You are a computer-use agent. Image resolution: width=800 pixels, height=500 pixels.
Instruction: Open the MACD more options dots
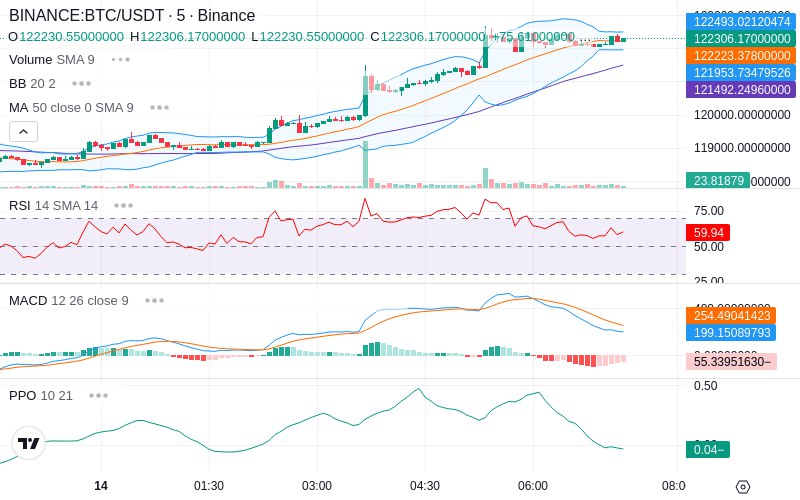click(x=155, y=301)
